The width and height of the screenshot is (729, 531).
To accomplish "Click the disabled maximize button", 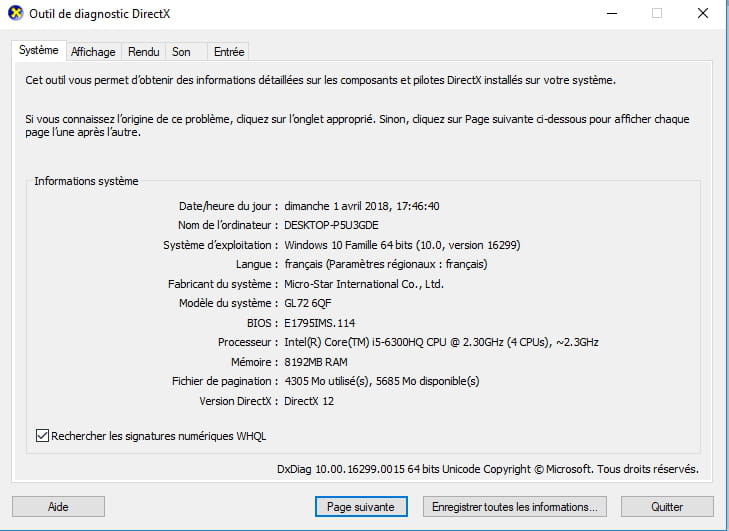I will 657,13.
